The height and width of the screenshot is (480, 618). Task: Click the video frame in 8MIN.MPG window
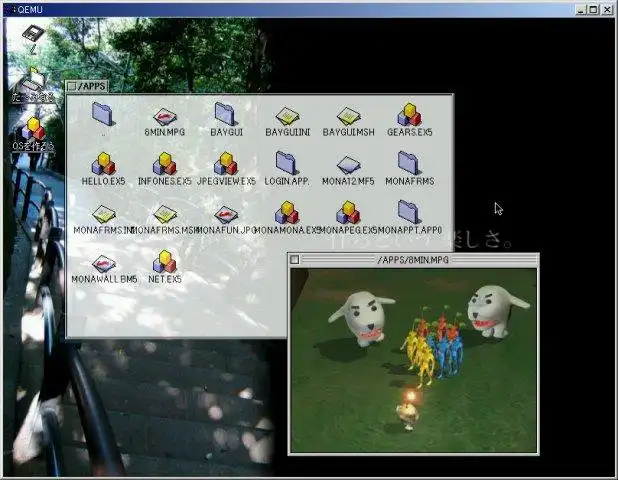coord(413,361)
